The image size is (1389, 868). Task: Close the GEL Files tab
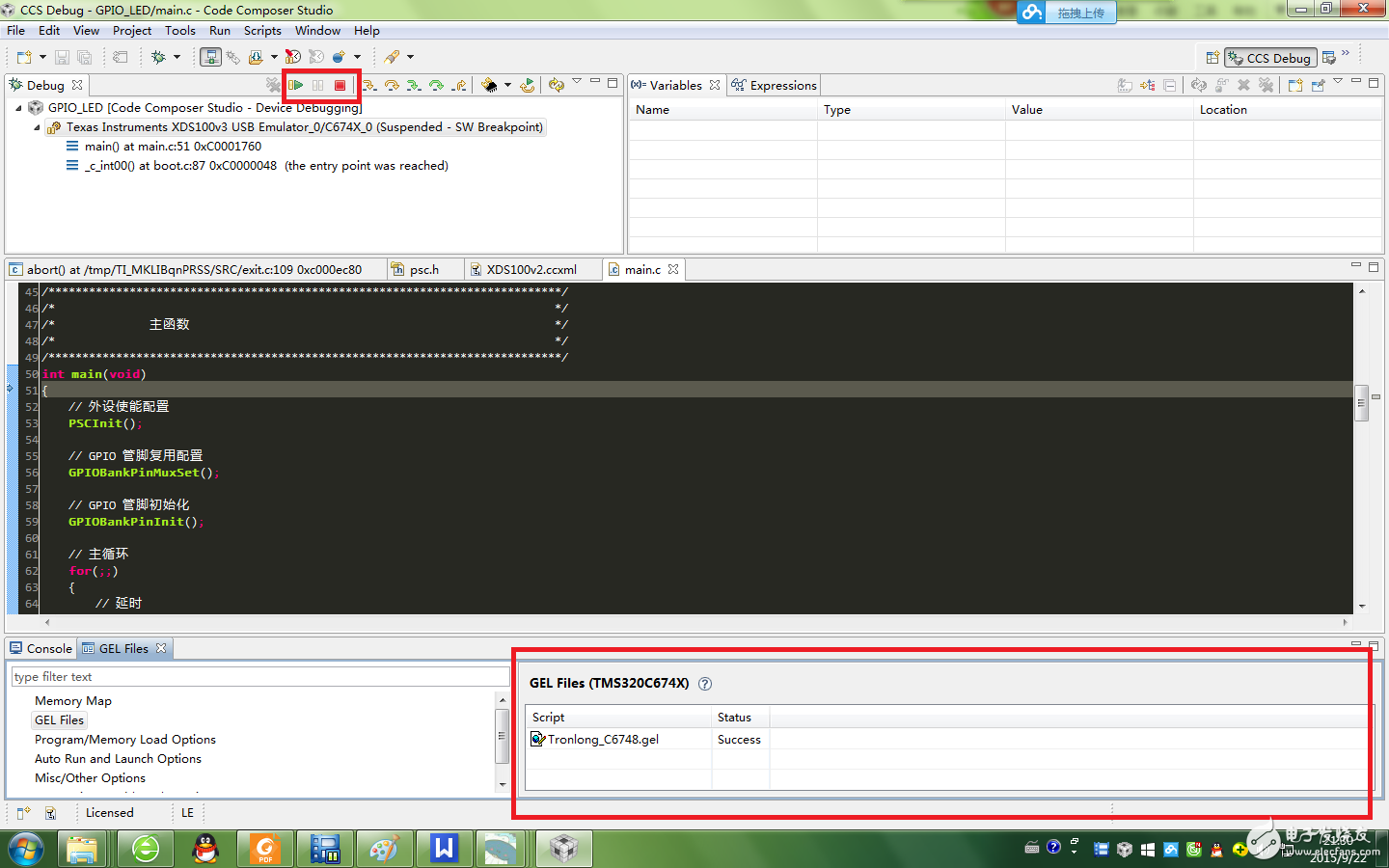pyautogui.click(x=161, y=648)
